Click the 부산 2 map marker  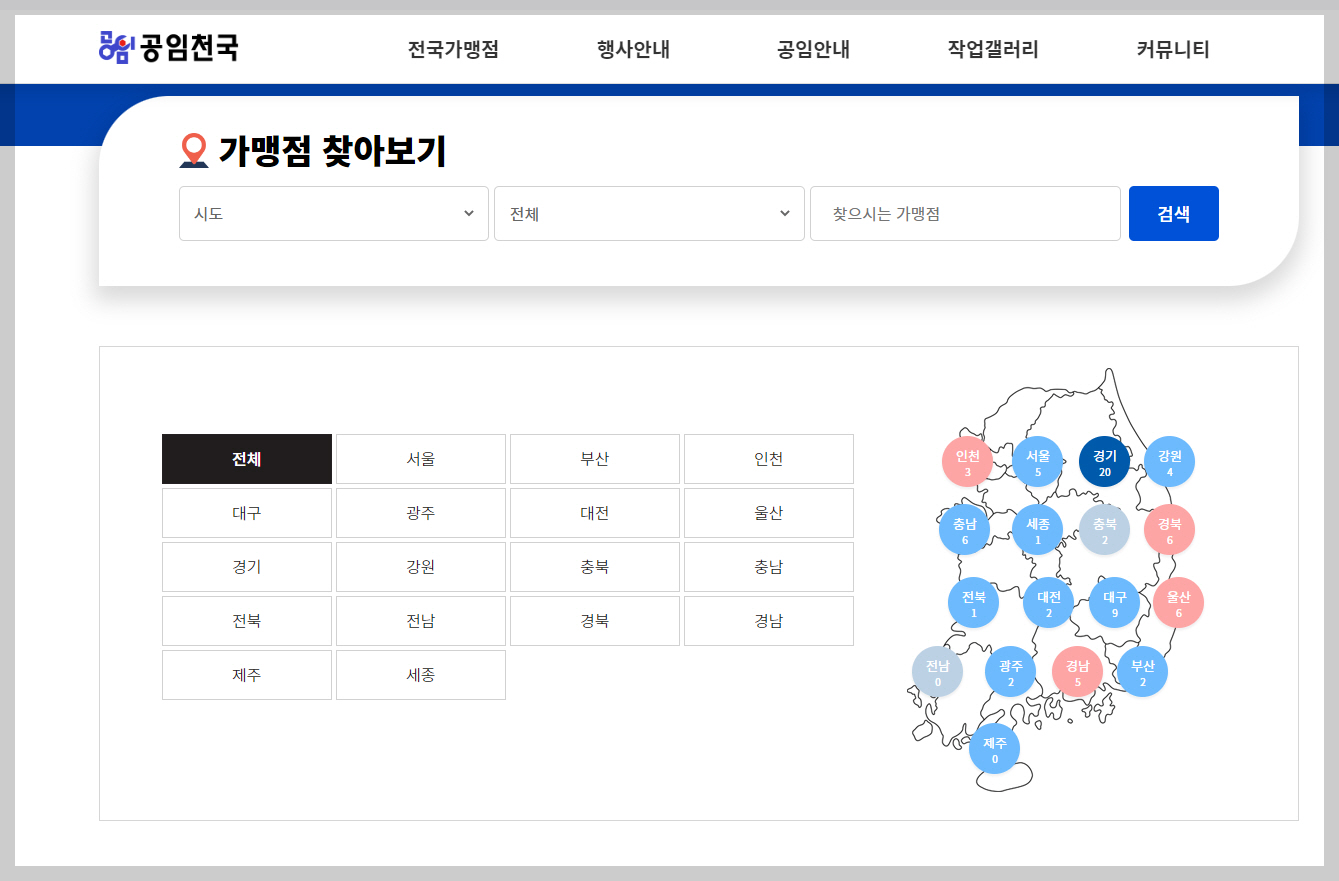pyautogui.click(x=1142, y=672)
